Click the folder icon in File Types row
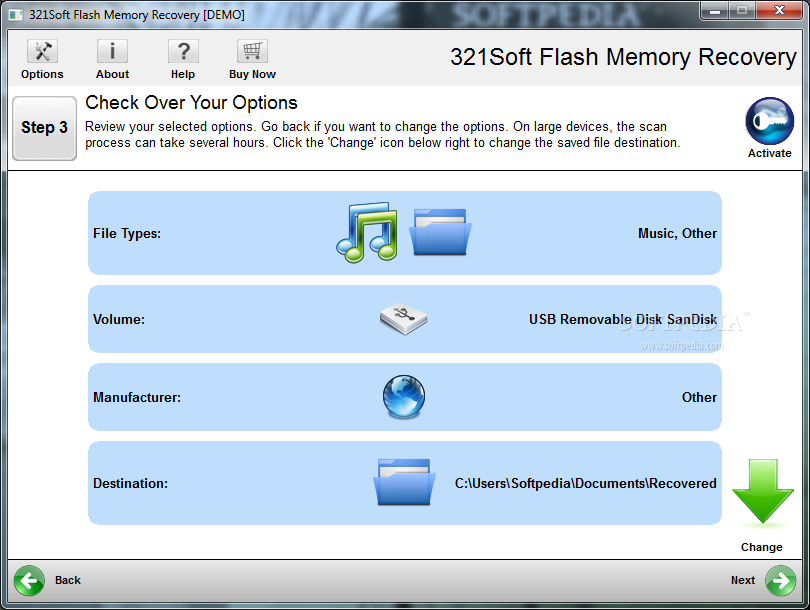 (x=440, y=232)
